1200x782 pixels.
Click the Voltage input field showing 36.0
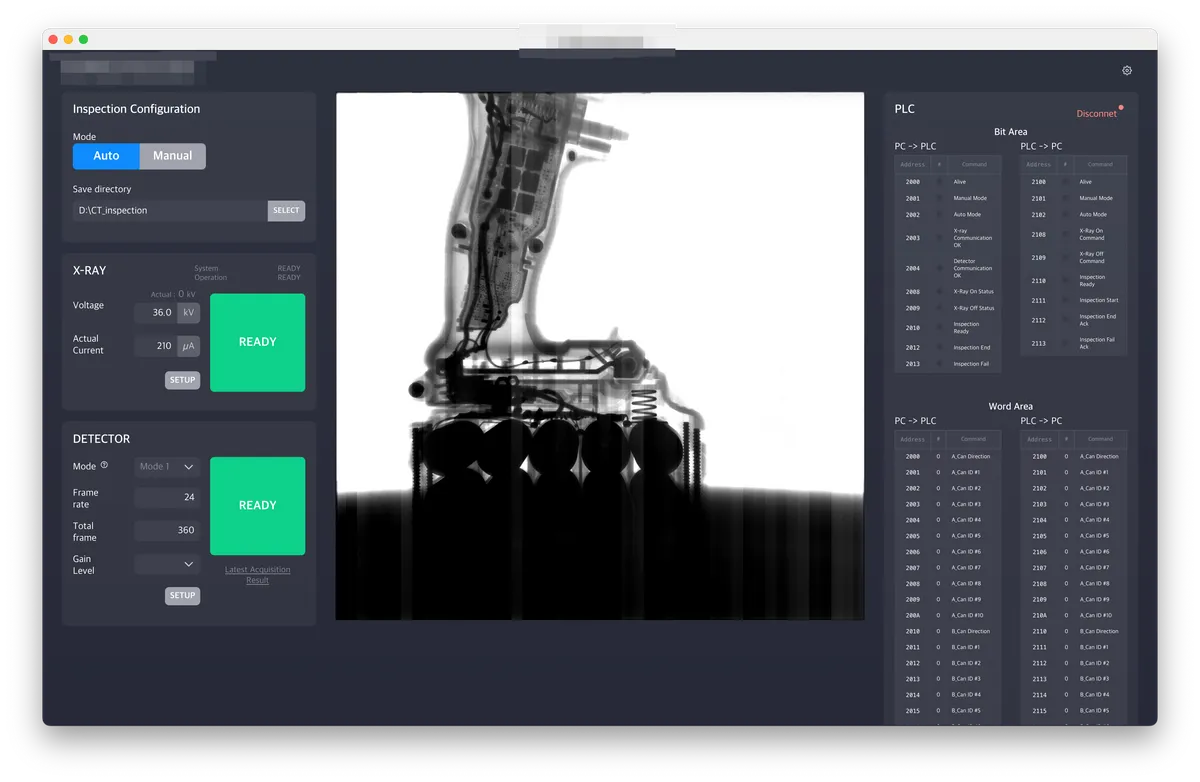click(x=155, y=313)
